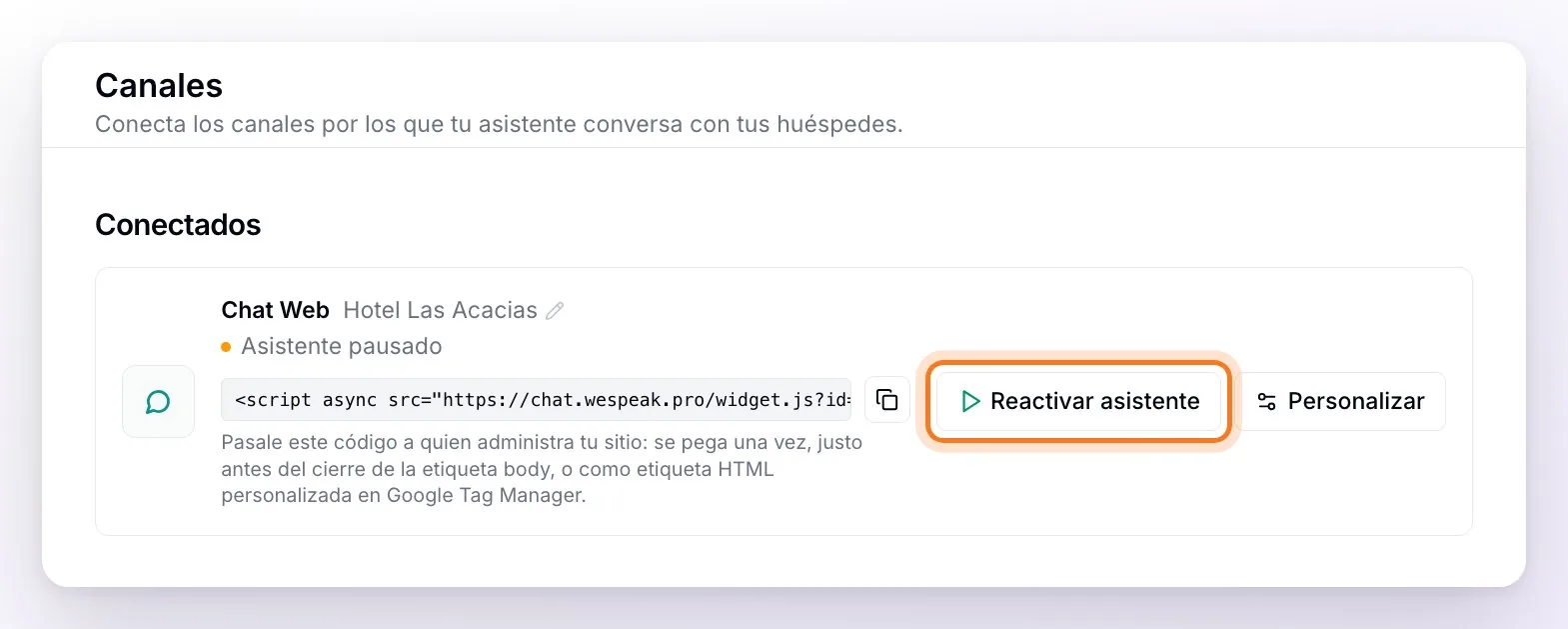Click the Chat Web channel title
Image resolution: width=1568 pixels, height=629 pixels.
coord(275,310)
